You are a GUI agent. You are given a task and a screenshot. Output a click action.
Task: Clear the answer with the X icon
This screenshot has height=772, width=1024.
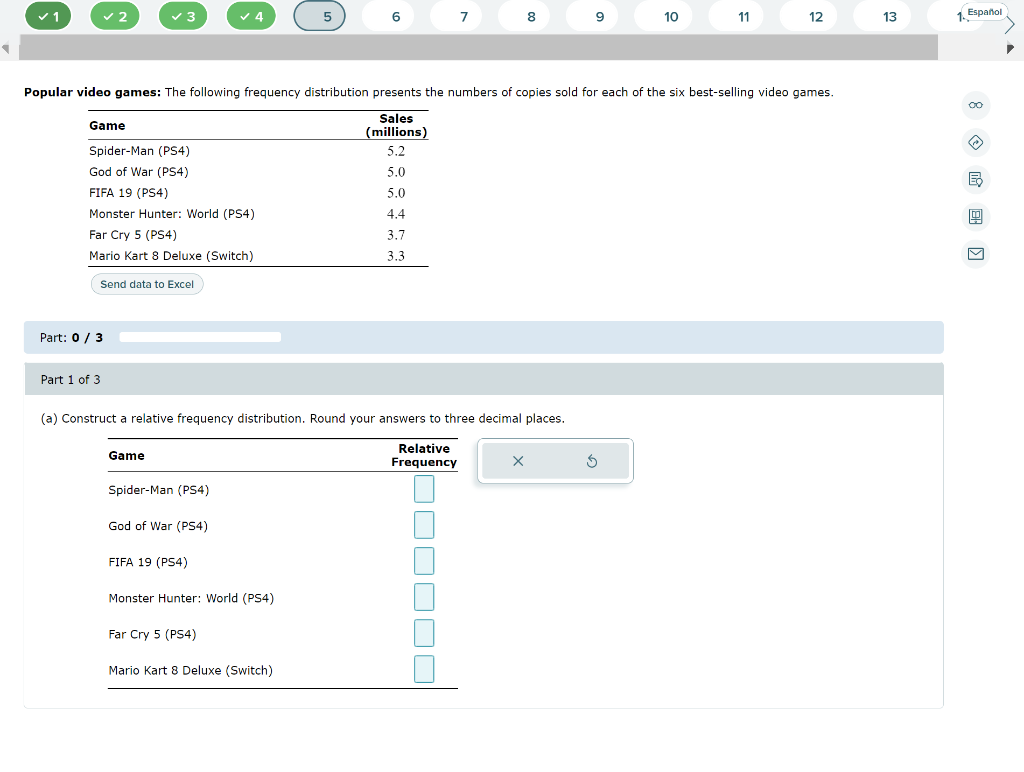click(518, 461)
